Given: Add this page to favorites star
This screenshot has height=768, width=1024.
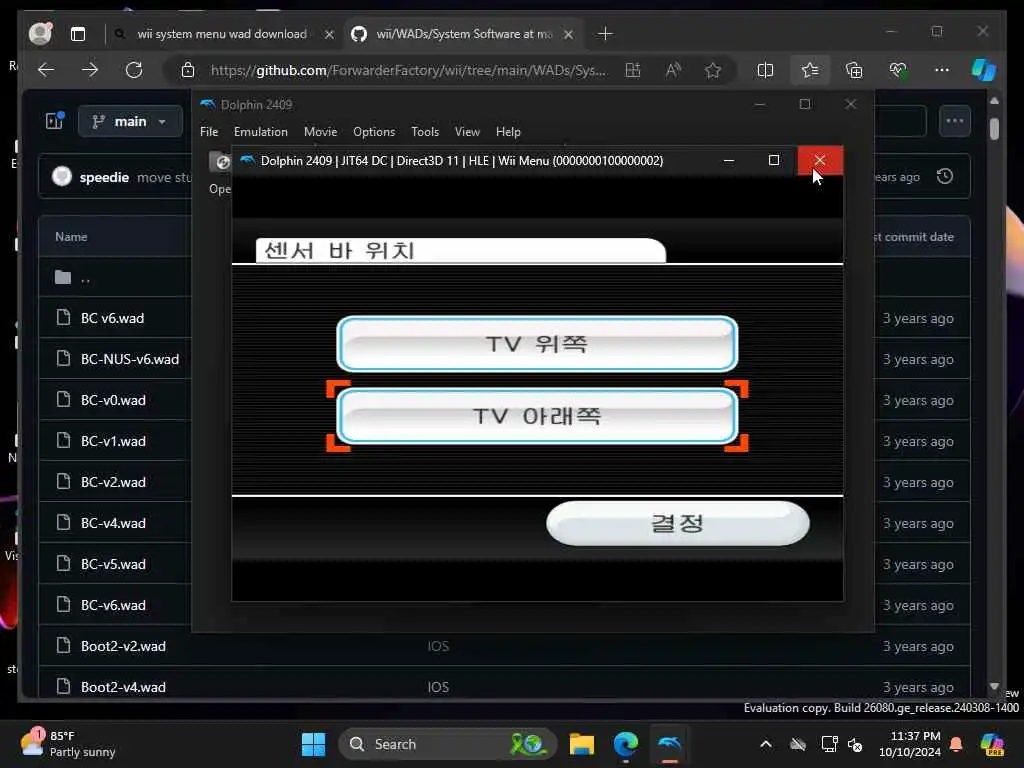Looking at the screenshot, I should pos(713,70).
